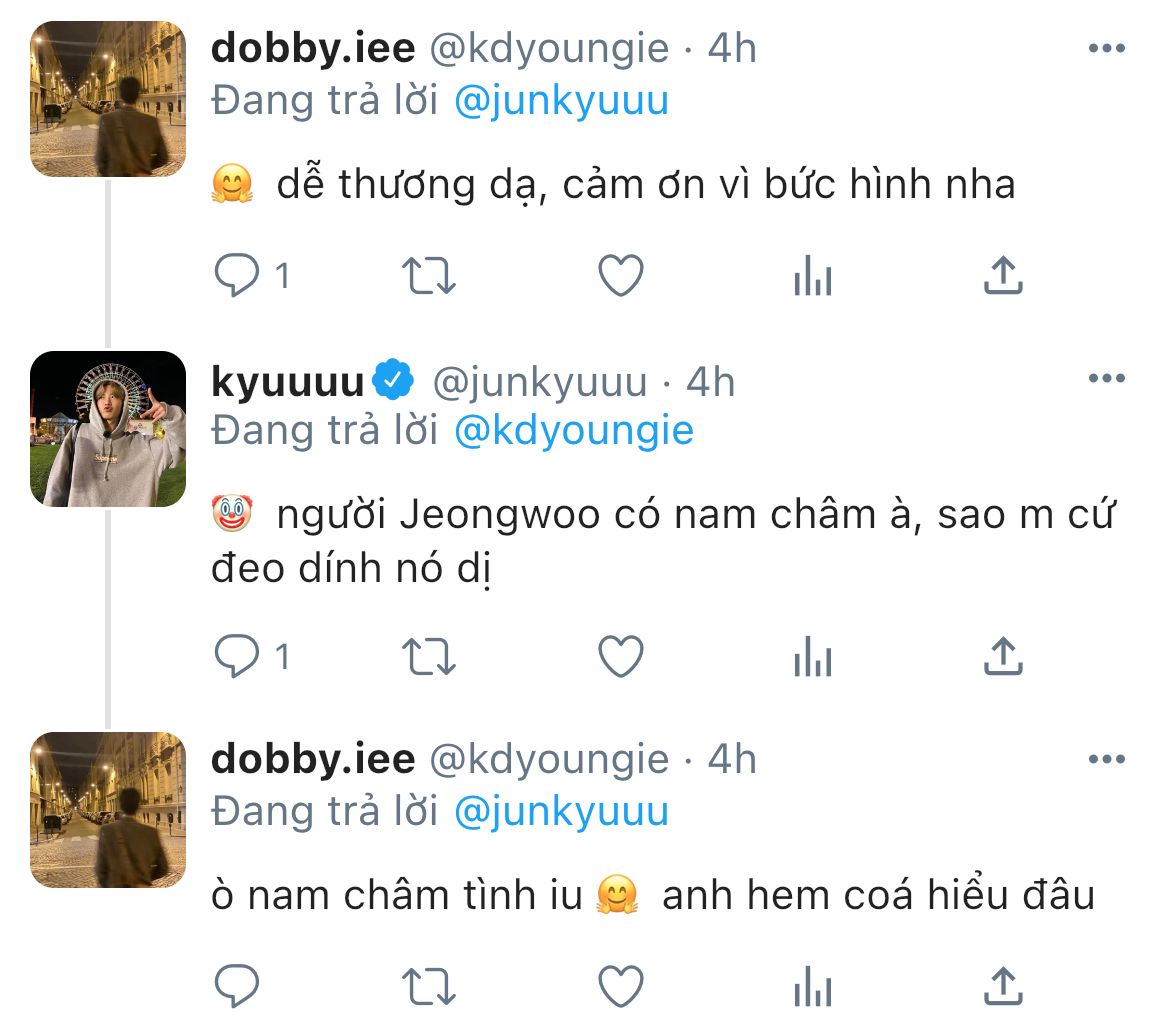Reply to kyuuuu's Jeongwoo tweet
Screen dimensions: 1170x1029
[237, 656]
